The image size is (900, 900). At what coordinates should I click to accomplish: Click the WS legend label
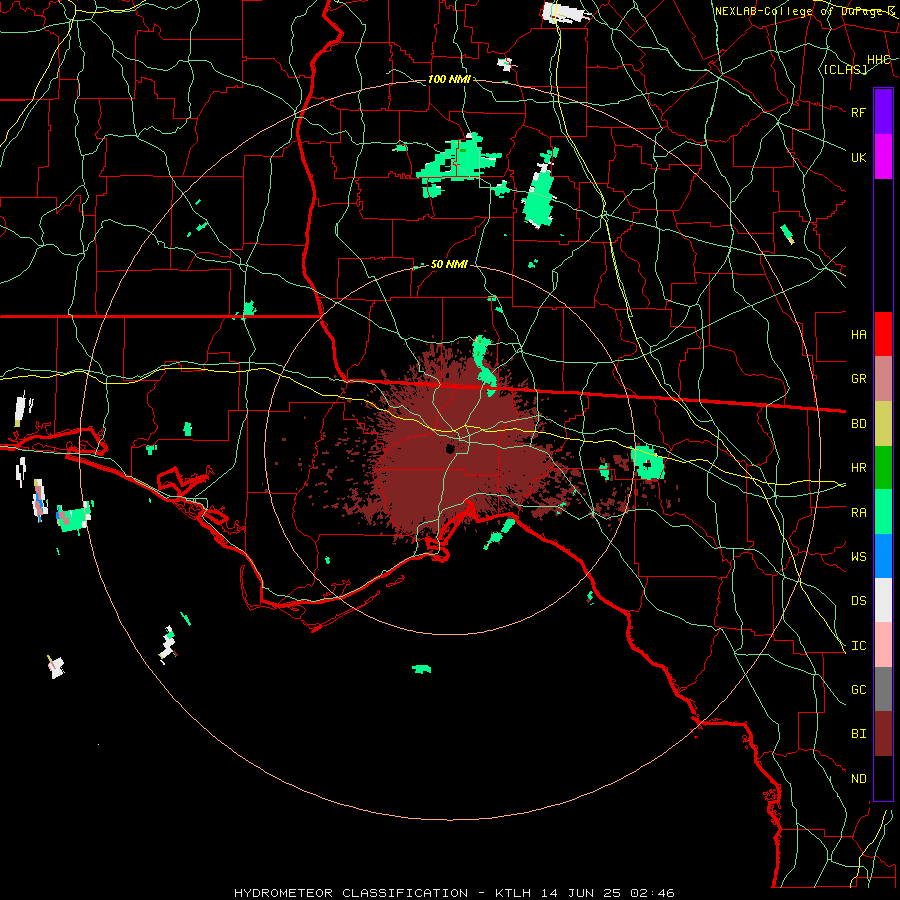[858, 557]
